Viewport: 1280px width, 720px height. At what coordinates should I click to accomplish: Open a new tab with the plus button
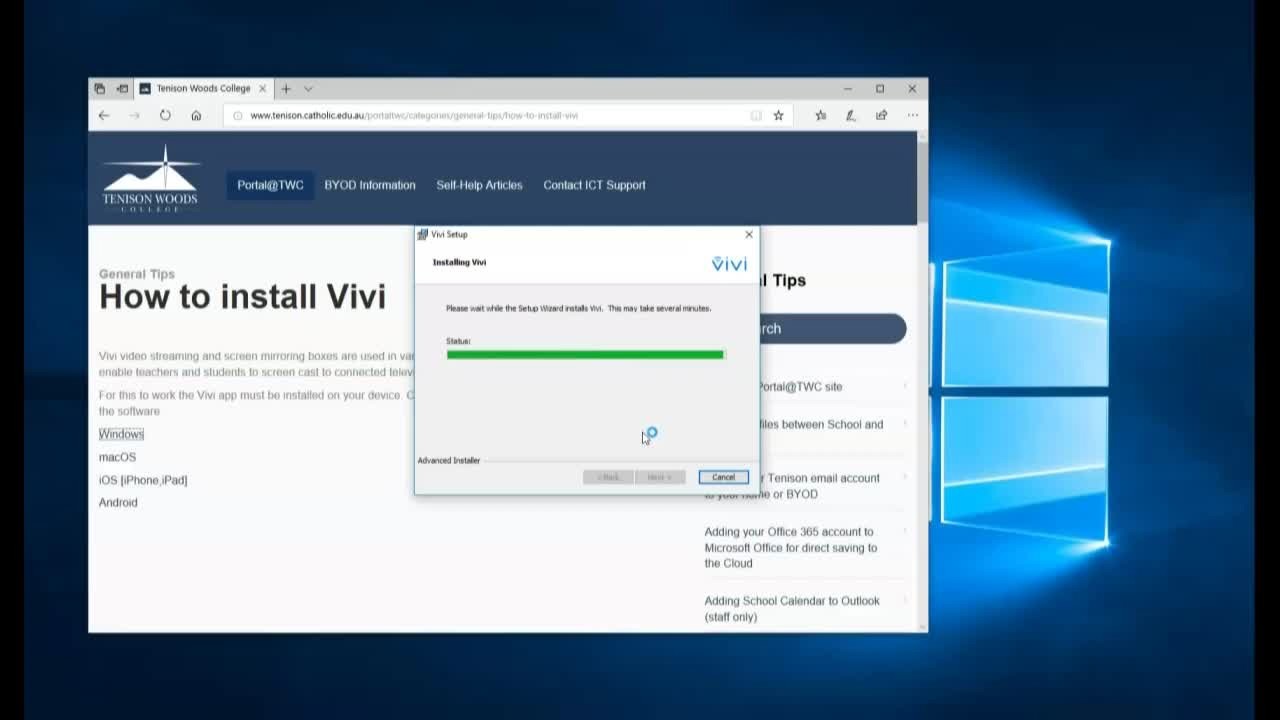point(286,88)
